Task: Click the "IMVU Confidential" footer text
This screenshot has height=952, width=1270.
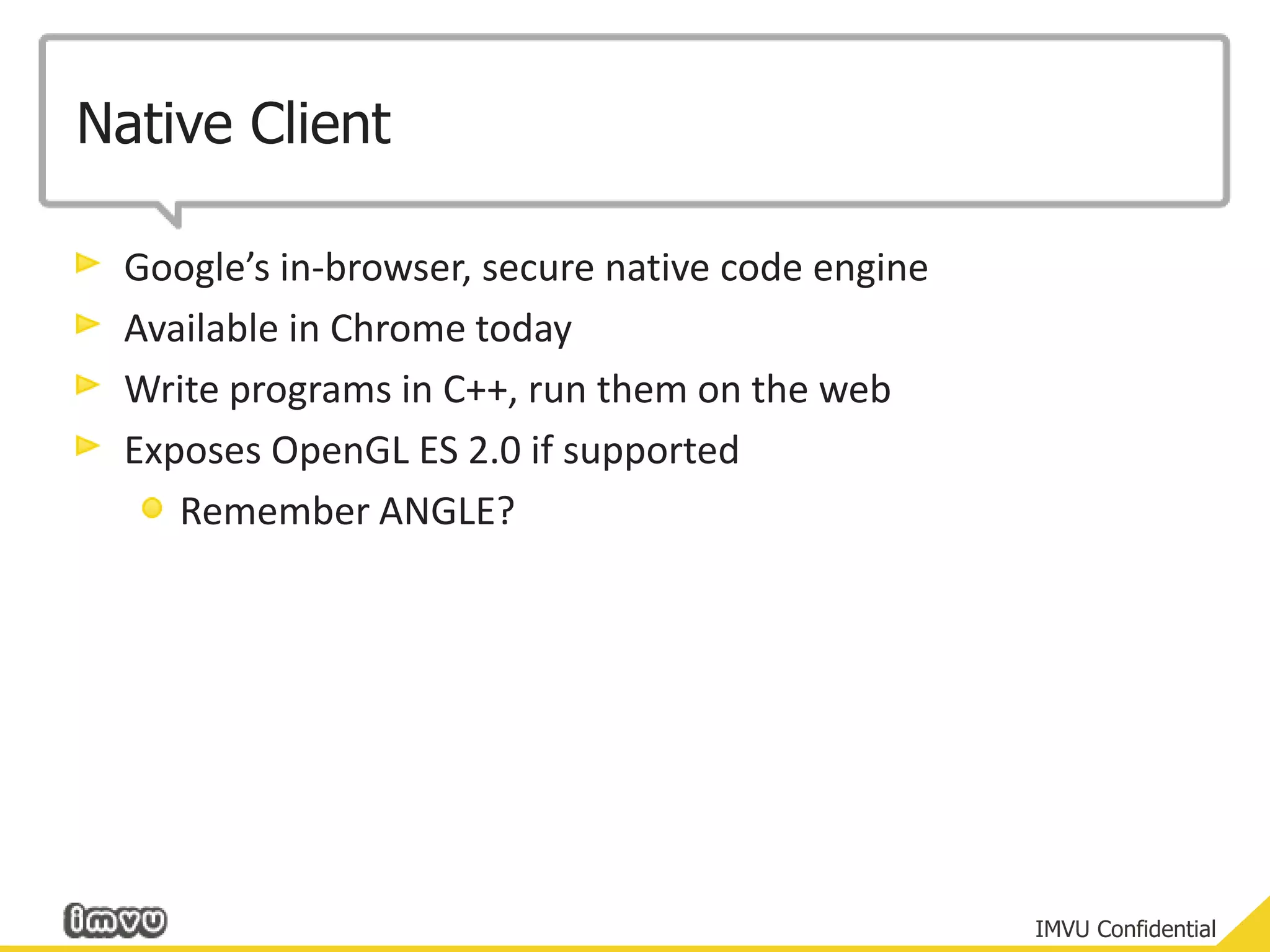Action: (x=1125, y=929)
